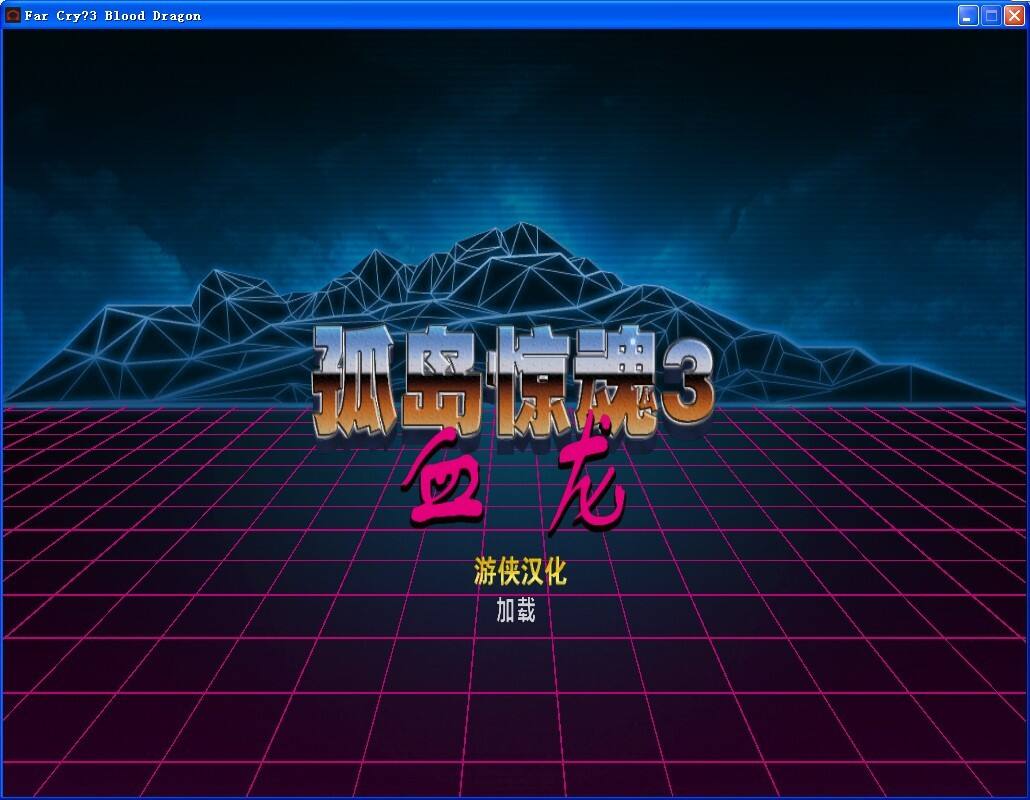The height and width of the screenshot is (800, 1030).
Task: Click the "加" character of the load option
Action: (506, 610)
